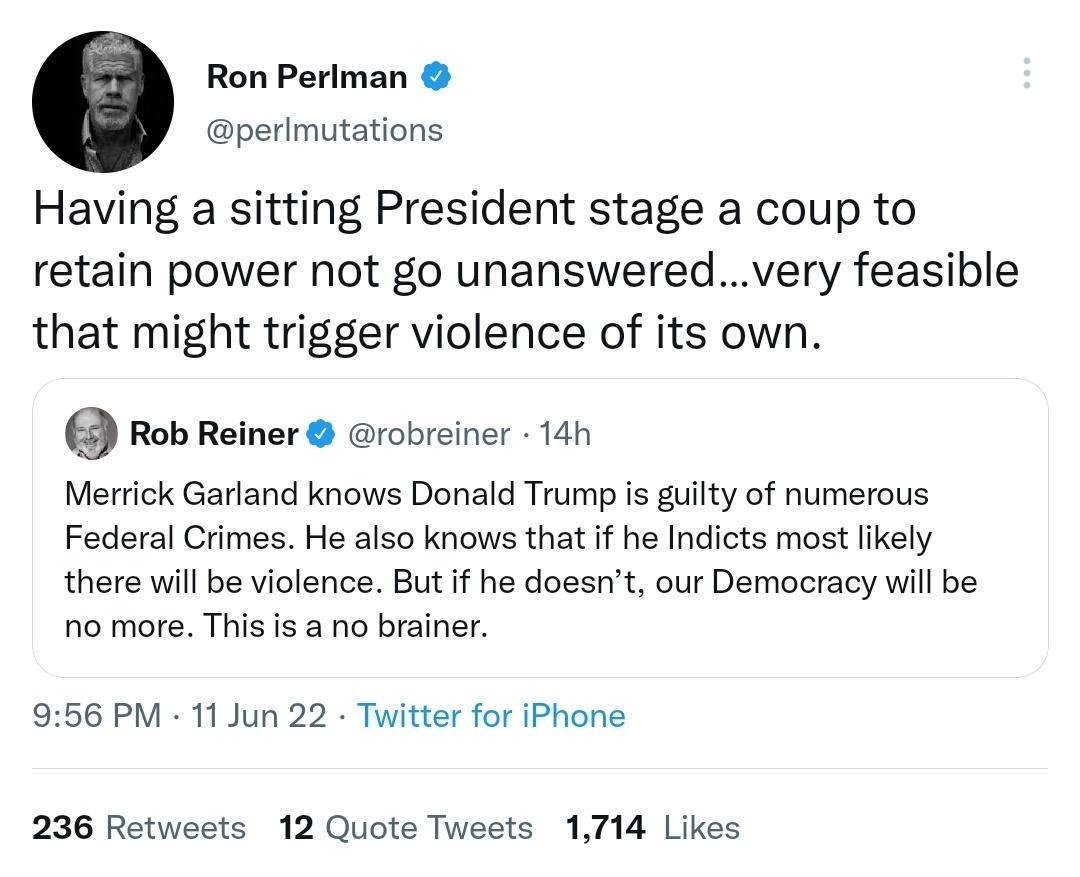
Task: Click the 14h timestamp on quoted tweet
Action: pyautogui.click(x=567, y=434)
